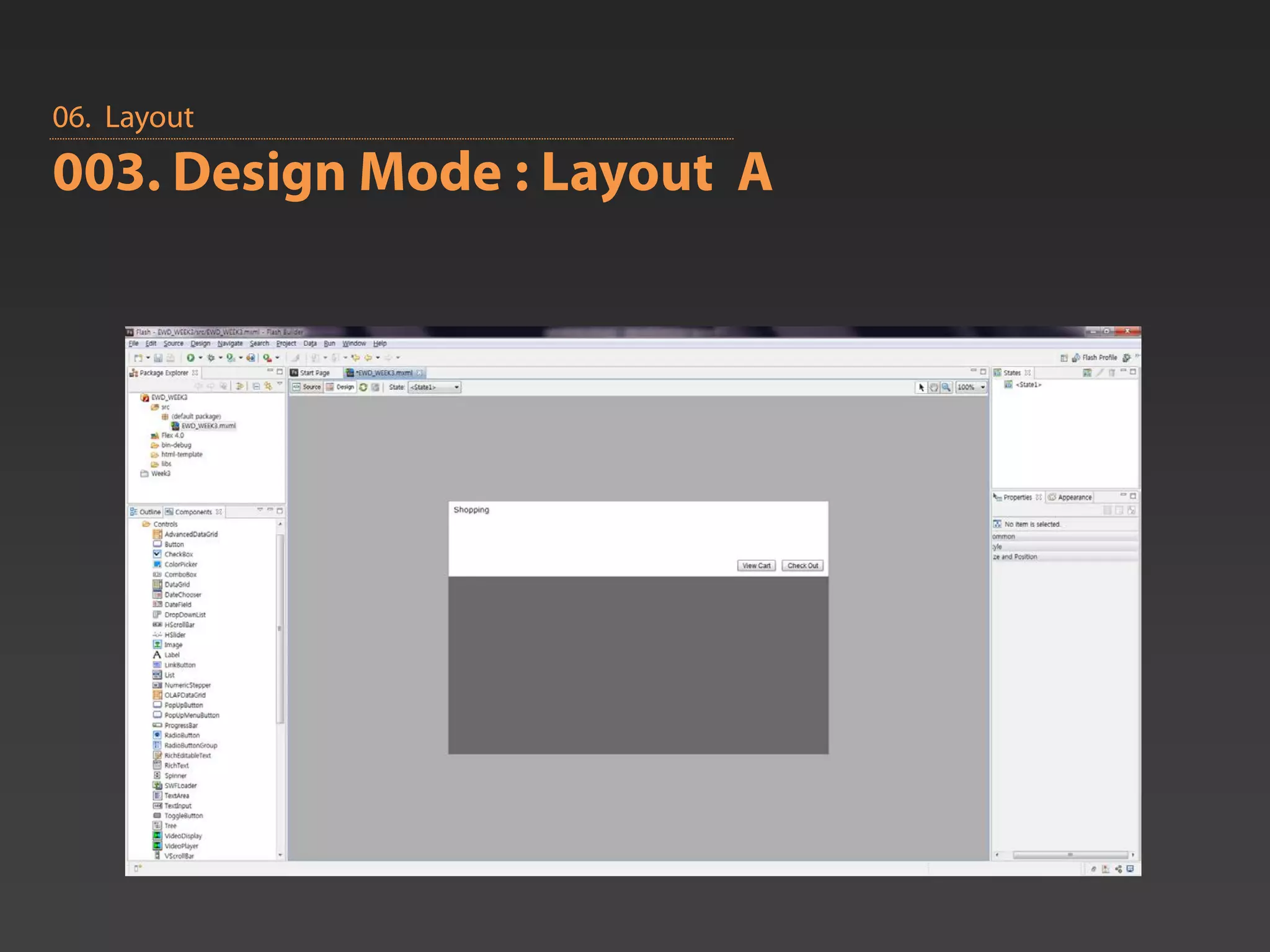
Task: Click the back navigation yellow arrow icon
Action: click(x=368, y=358)
